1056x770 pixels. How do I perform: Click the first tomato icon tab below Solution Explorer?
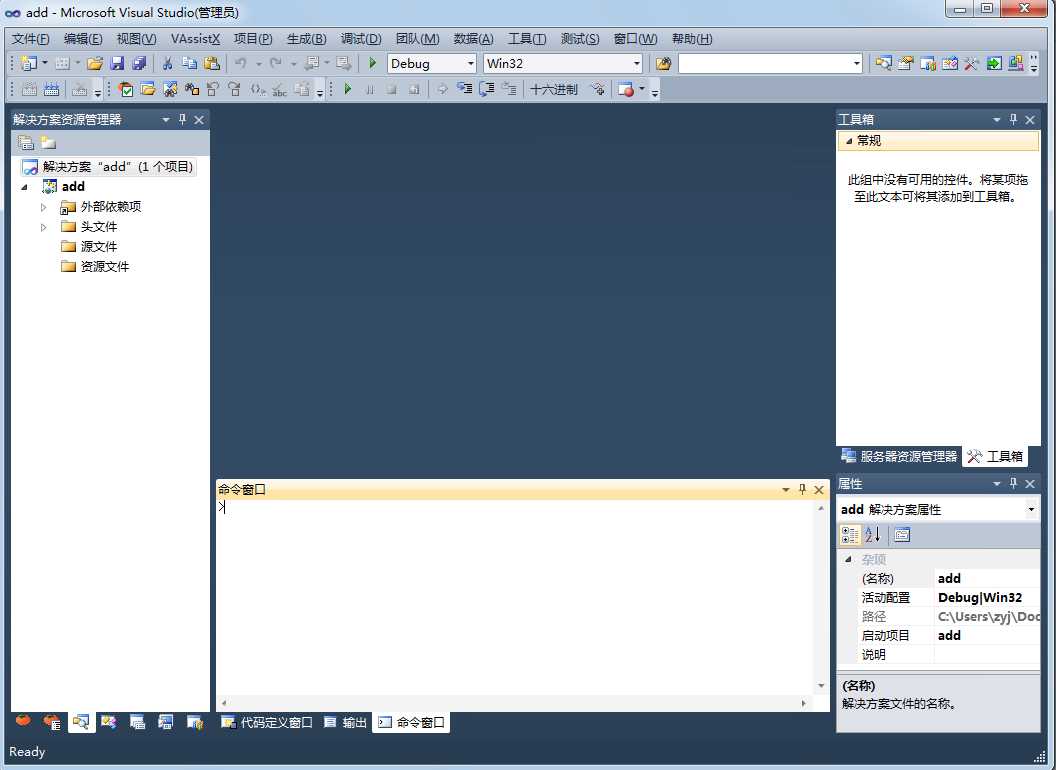tap(24, 721)
